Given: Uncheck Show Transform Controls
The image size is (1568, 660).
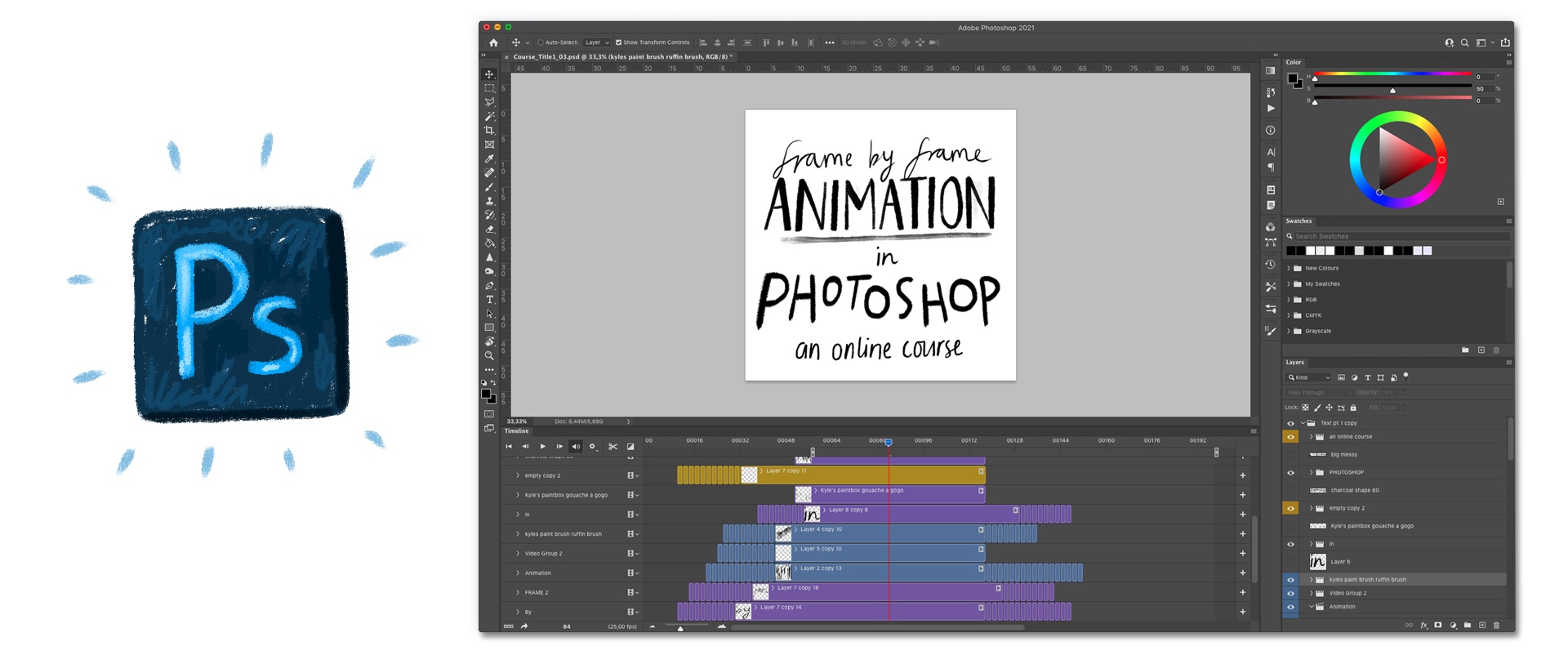Looking at the screenshot, I should 618,42.
